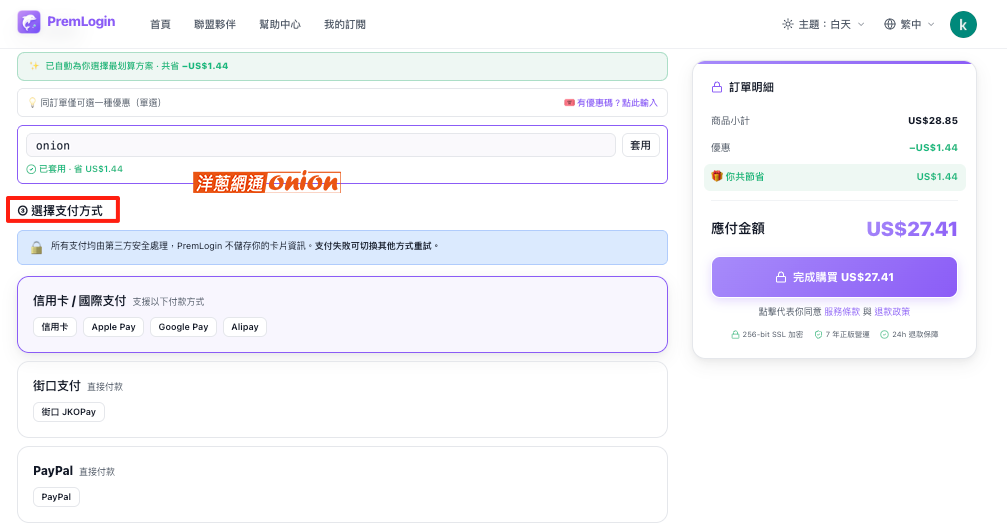
Task: Click 商品小計 US$28.85 amount
Action: [933, 121]
